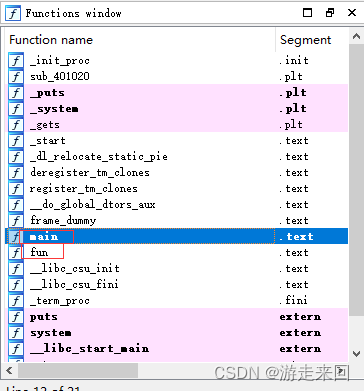
Task: Select the sub_401020 function
Action: coord(60,76)
